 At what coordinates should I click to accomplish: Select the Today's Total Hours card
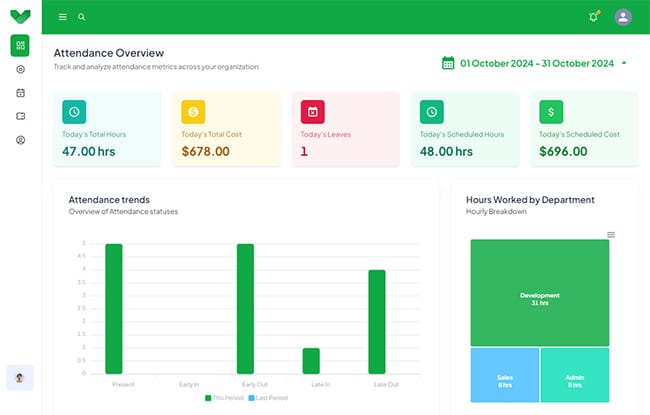(x=107, y=129)
